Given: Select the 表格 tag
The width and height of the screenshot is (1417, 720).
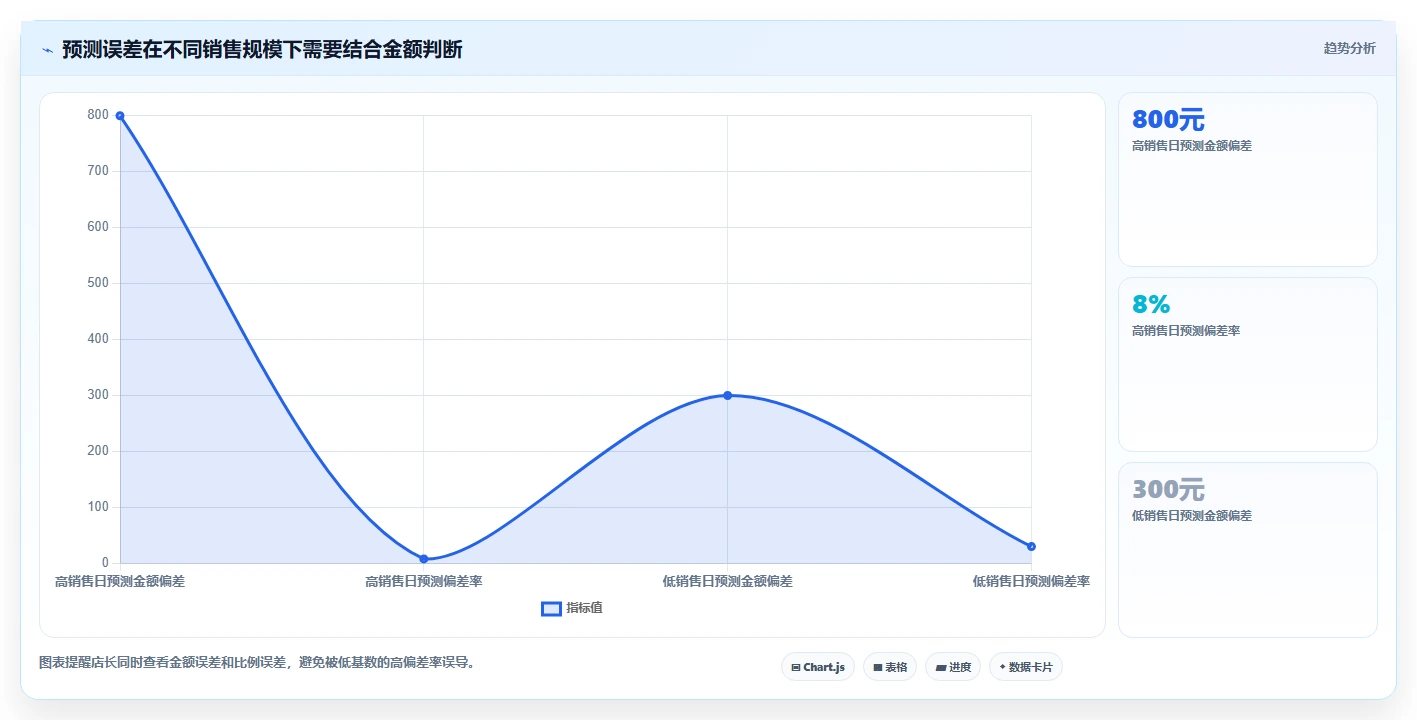Looking at the screenshot, I should [889, 667].
